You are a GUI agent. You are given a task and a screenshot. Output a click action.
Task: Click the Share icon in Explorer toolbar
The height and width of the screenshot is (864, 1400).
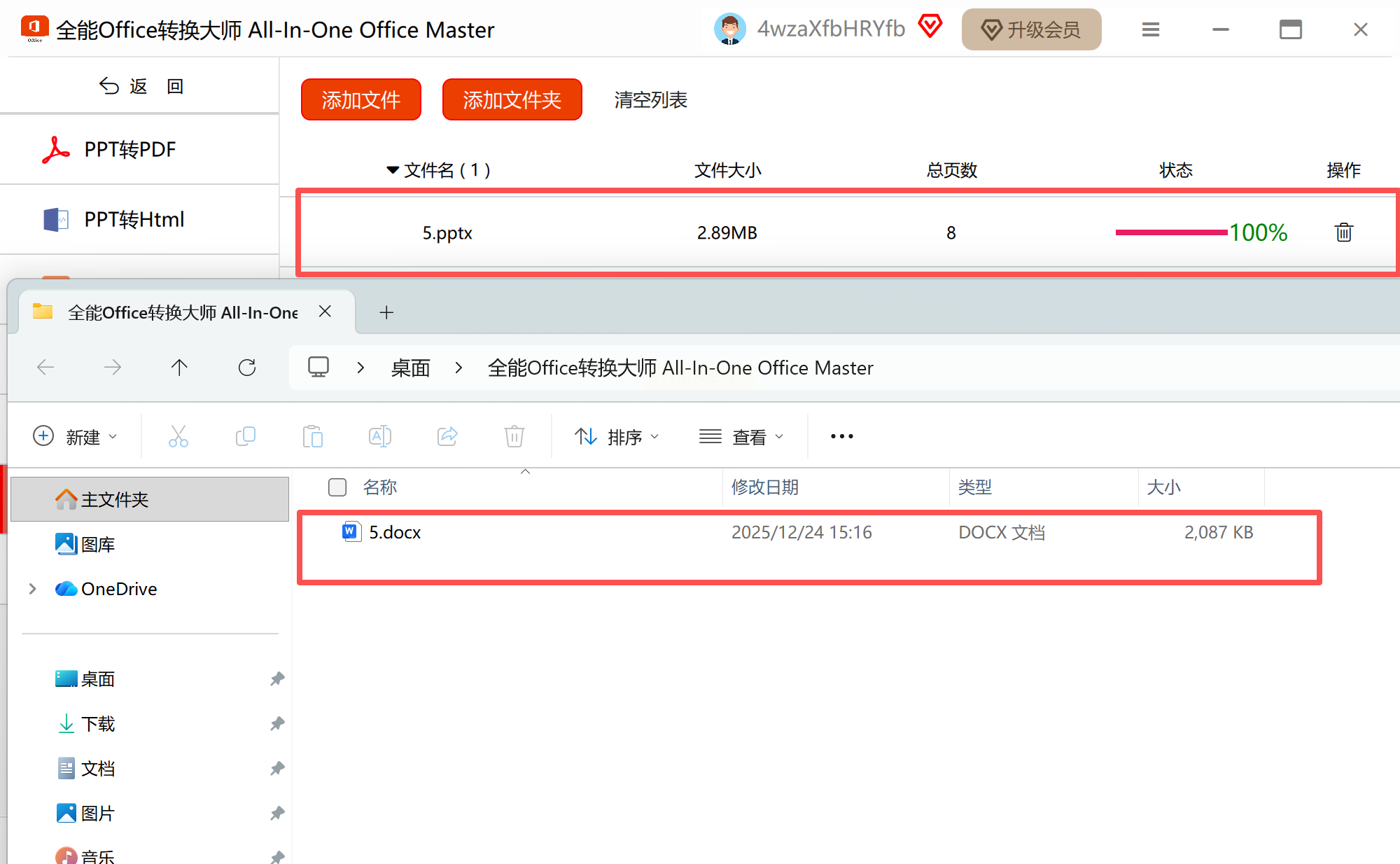[x=447, y=436]
